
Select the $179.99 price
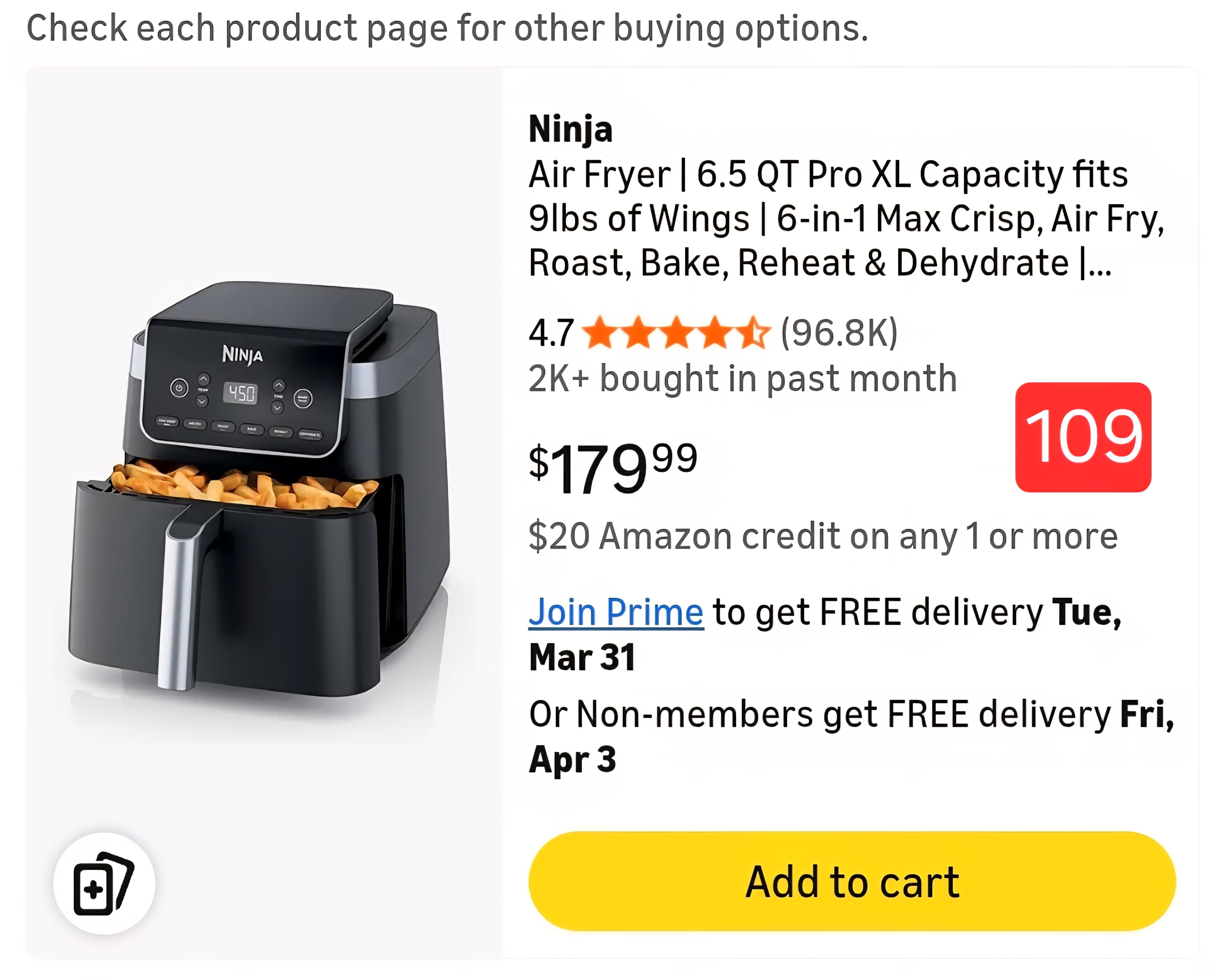[x=612, y=468]
